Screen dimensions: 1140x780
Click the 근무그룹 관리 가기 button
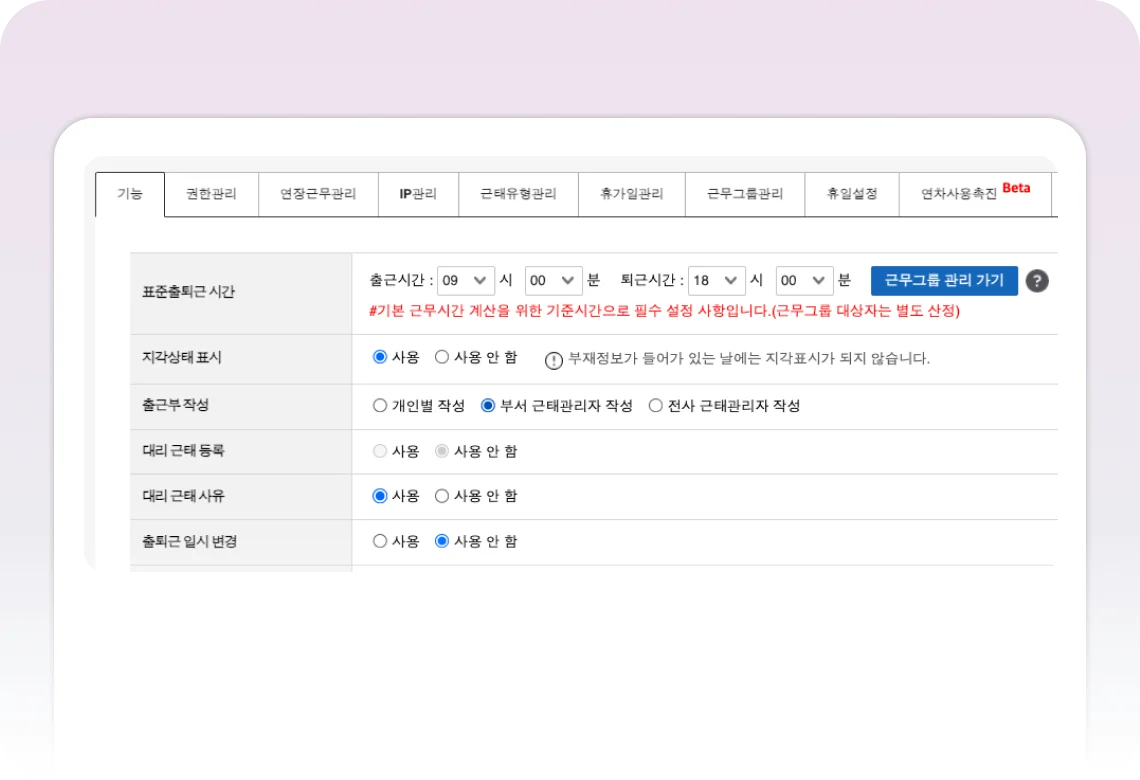[x=943, y=281]
